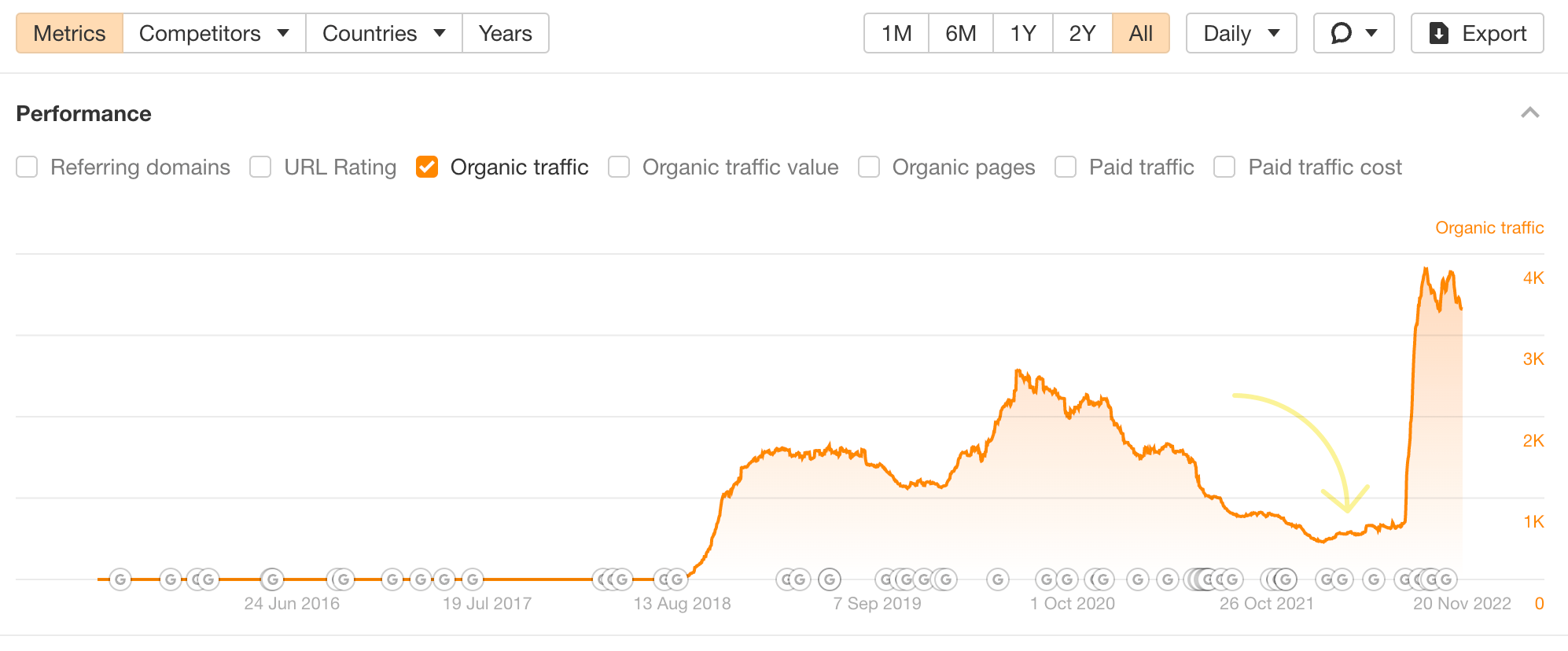Select the Metrics tab
The height and width of the screenshot is (651, 1568).
tap(69, 33)
